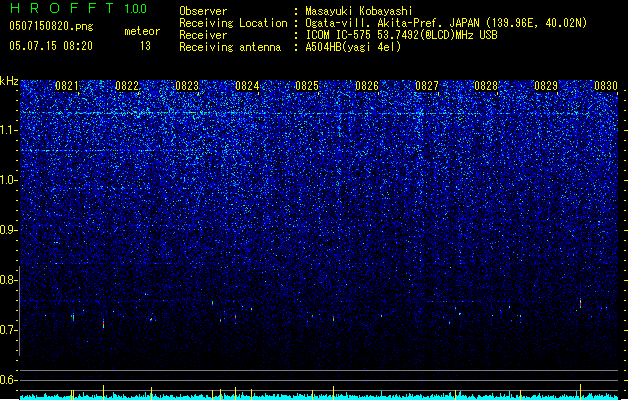Click the 0.8 kHz frequency axis label
Screen dimensions: 629x400
tap(8, 280)
